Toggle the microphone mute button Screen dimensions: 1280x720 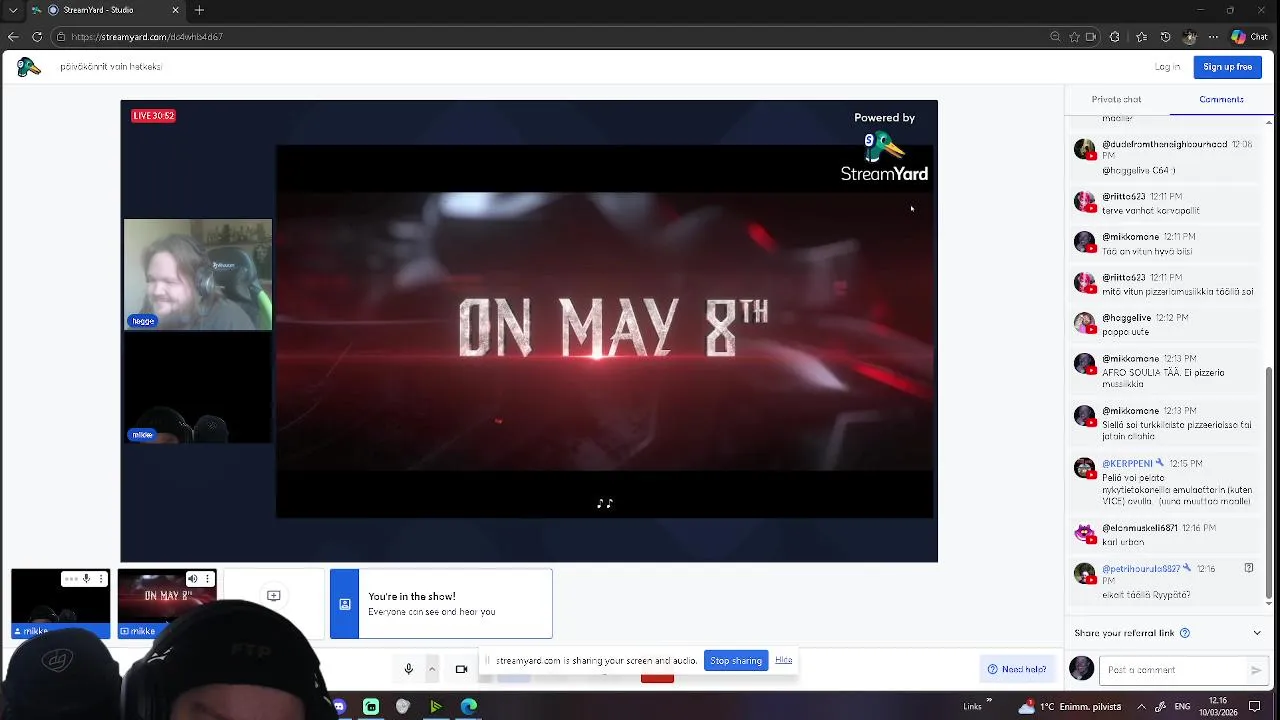(x=408, y=669)
